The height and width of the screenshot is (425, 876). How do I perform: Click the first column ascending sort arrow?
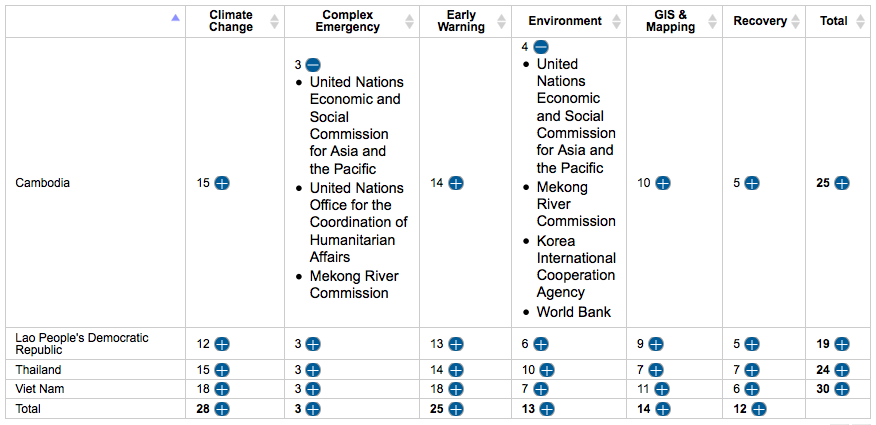[176, 18]
